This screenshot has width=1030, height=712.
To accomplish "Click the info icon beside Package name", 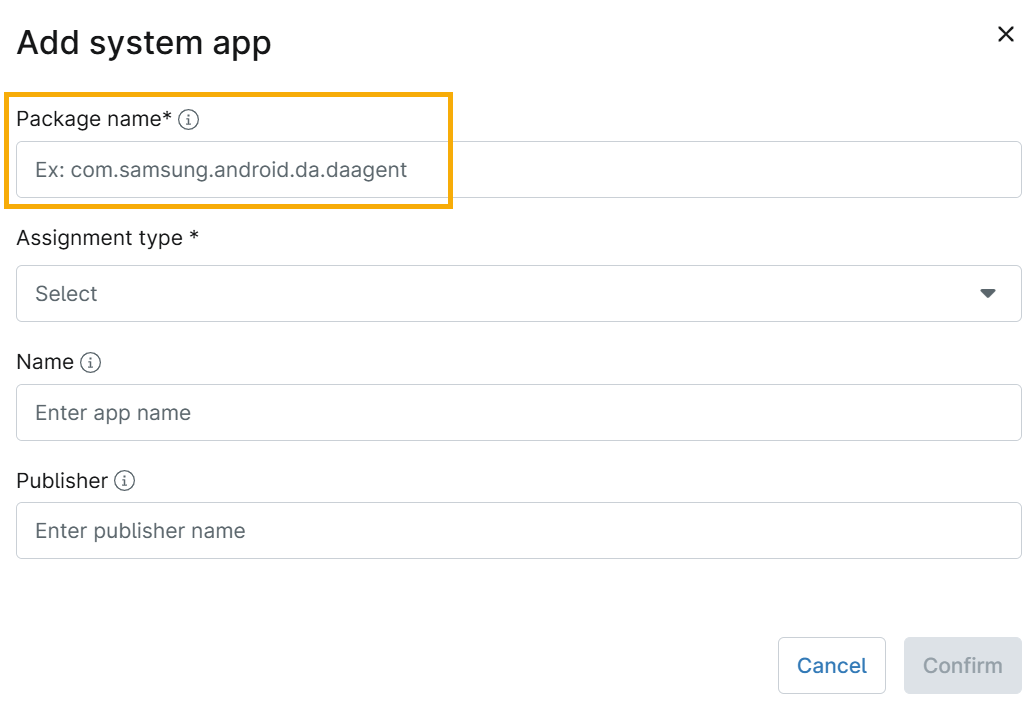I will [x=189, y=120].
